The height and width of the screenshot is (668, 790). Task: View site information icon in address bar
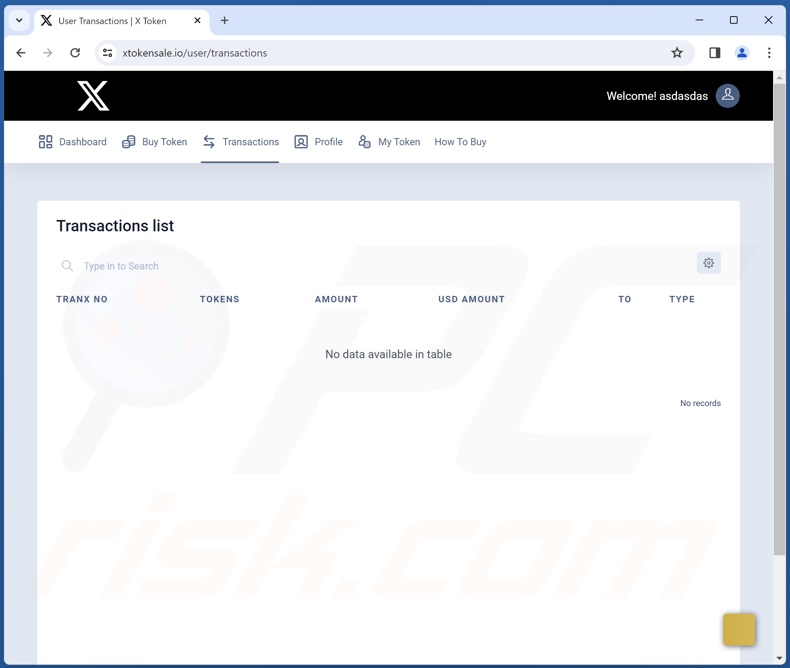pyautogui.click(x=107, y=53)
